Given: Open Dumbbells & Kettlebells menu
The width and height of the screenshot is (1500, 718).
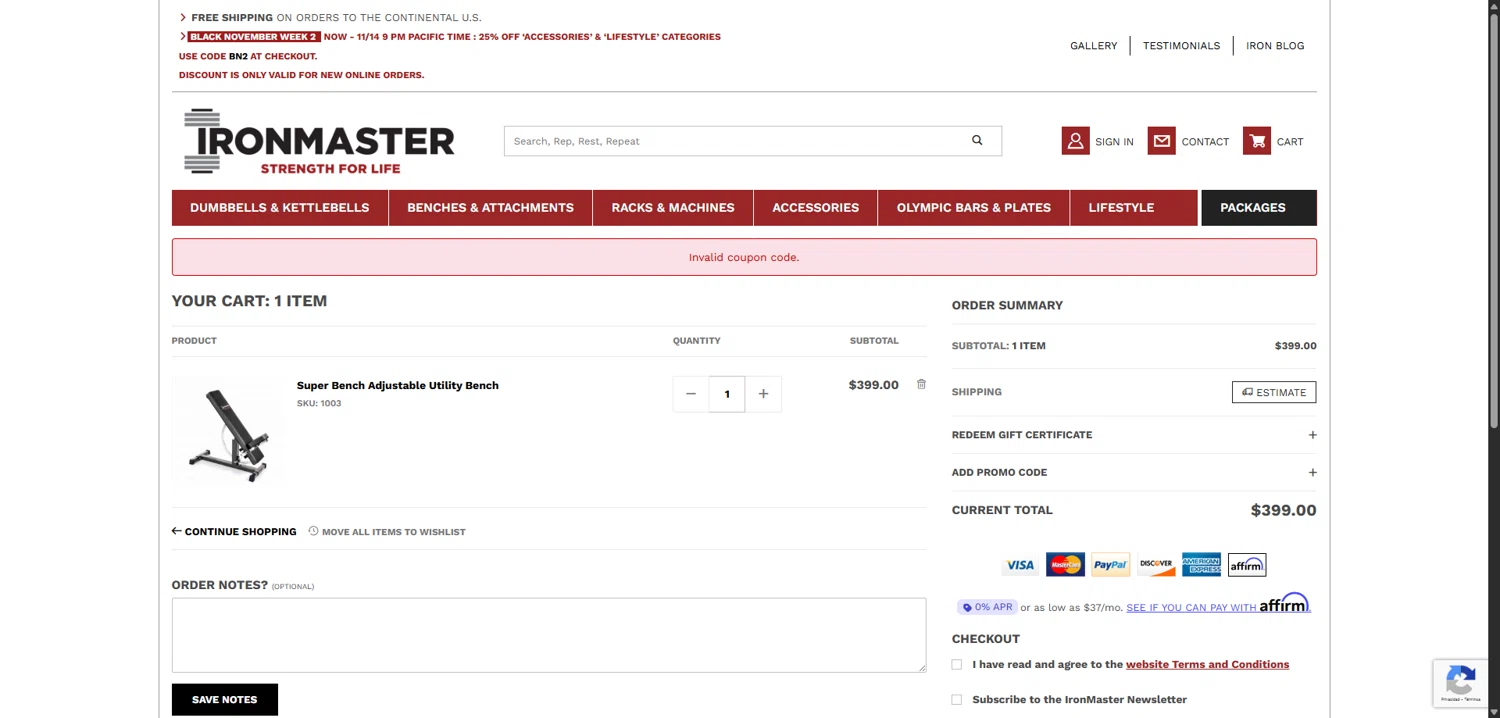Looking at the screenshot, I should [x=280, y=208].
